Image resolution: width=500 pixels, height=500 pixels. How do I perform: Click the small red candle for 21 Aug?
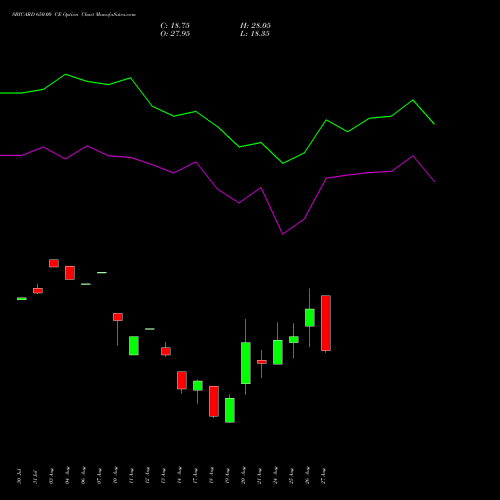(x=262, y=362)
